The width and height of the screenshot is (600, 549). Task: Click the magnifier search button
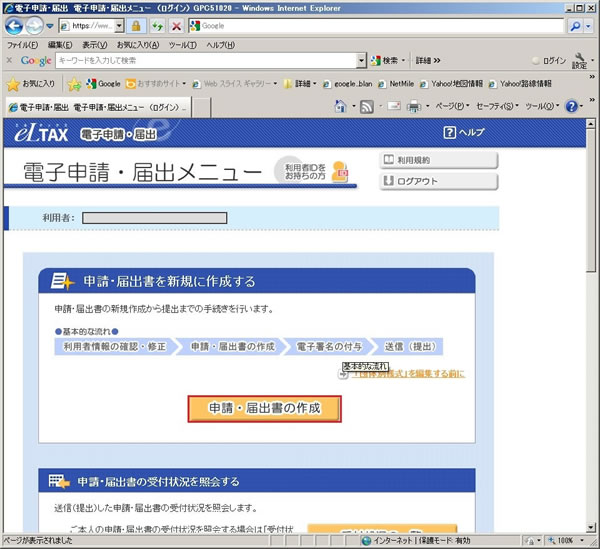[575, 26]
